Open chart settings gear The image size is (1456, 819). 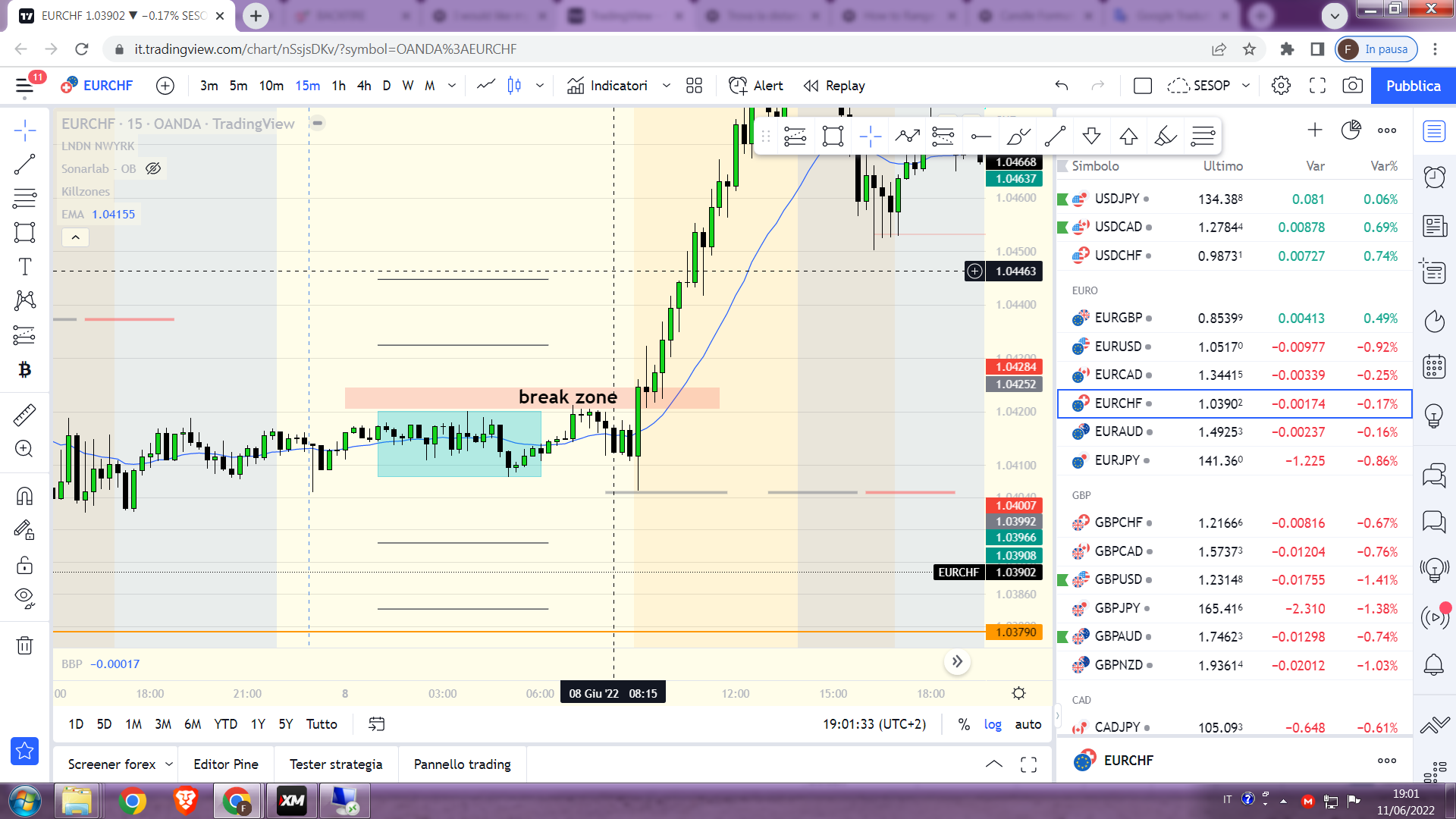click(x=1282, y=86)
